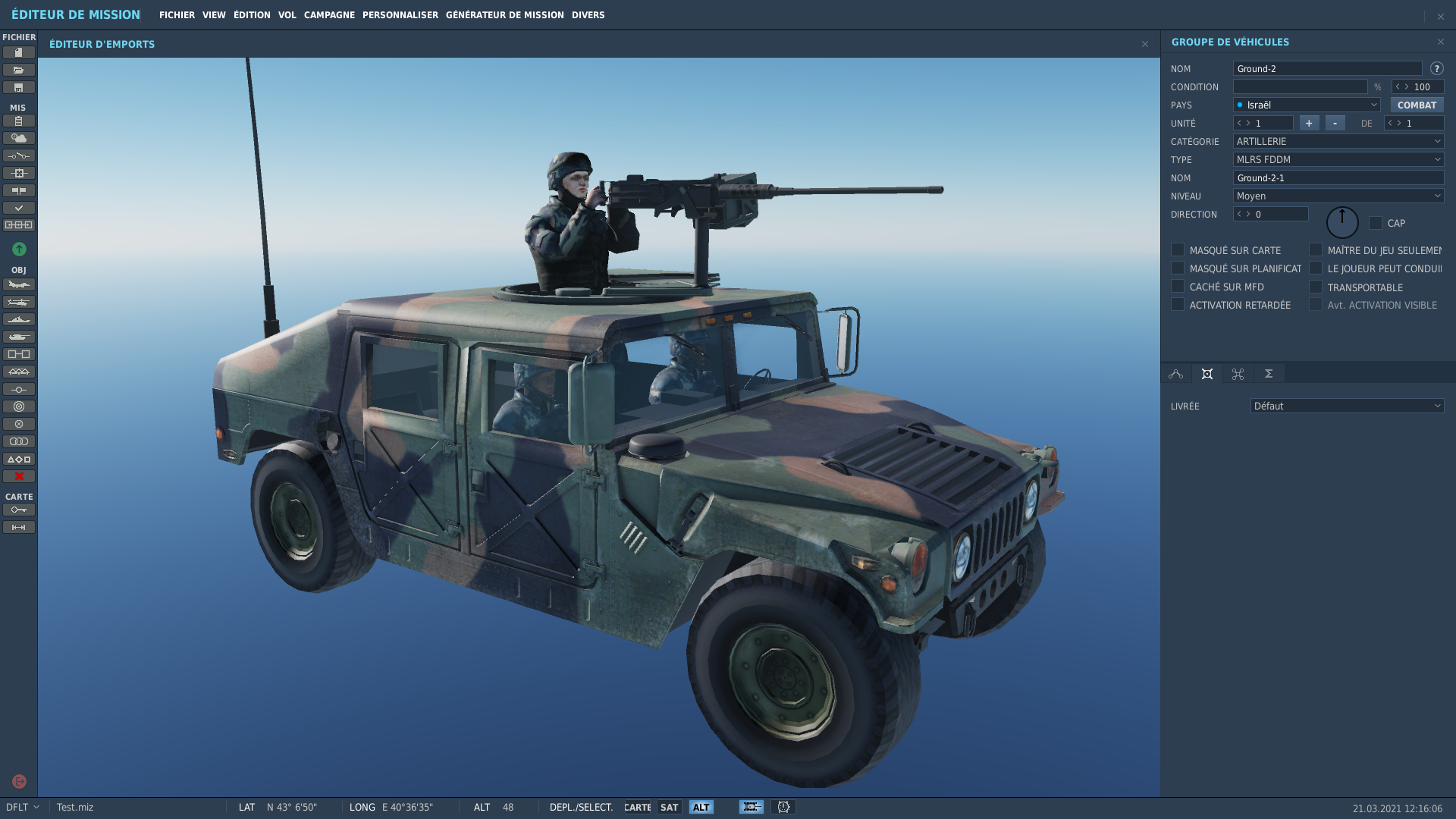Select the distance ruler measuring tool

point(19,527)
